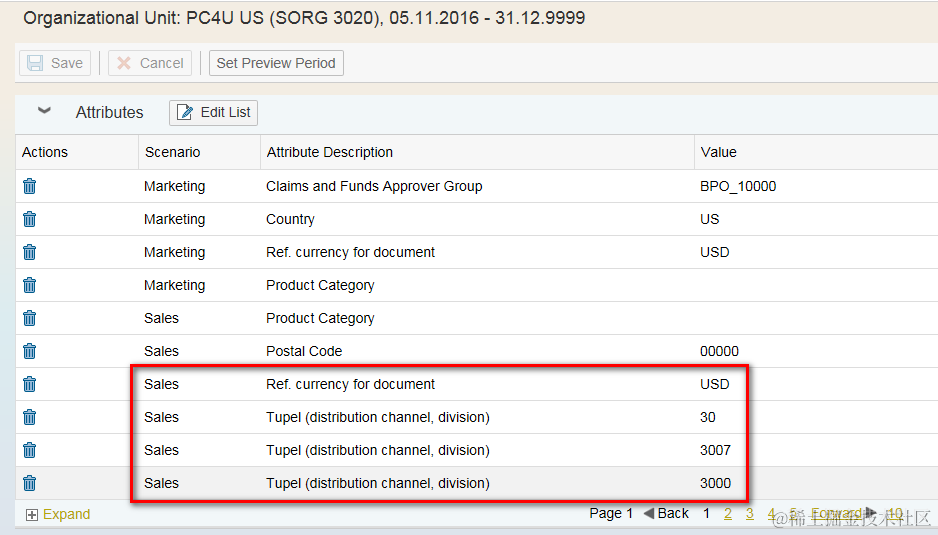Collapse the Attributes section
This screenshot has height=535, width=938.
pos(44,112)
